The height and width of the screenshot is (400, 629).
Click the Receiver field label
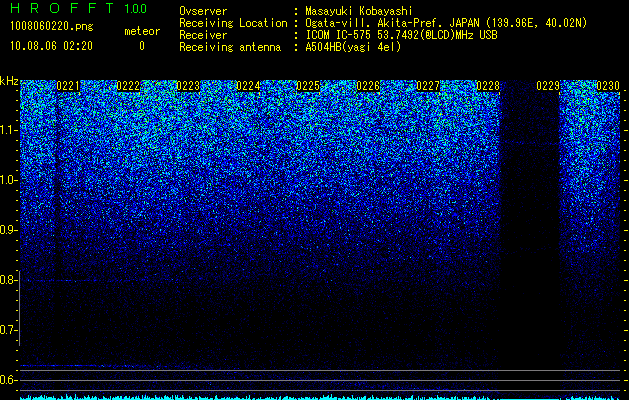pos(203,35)
